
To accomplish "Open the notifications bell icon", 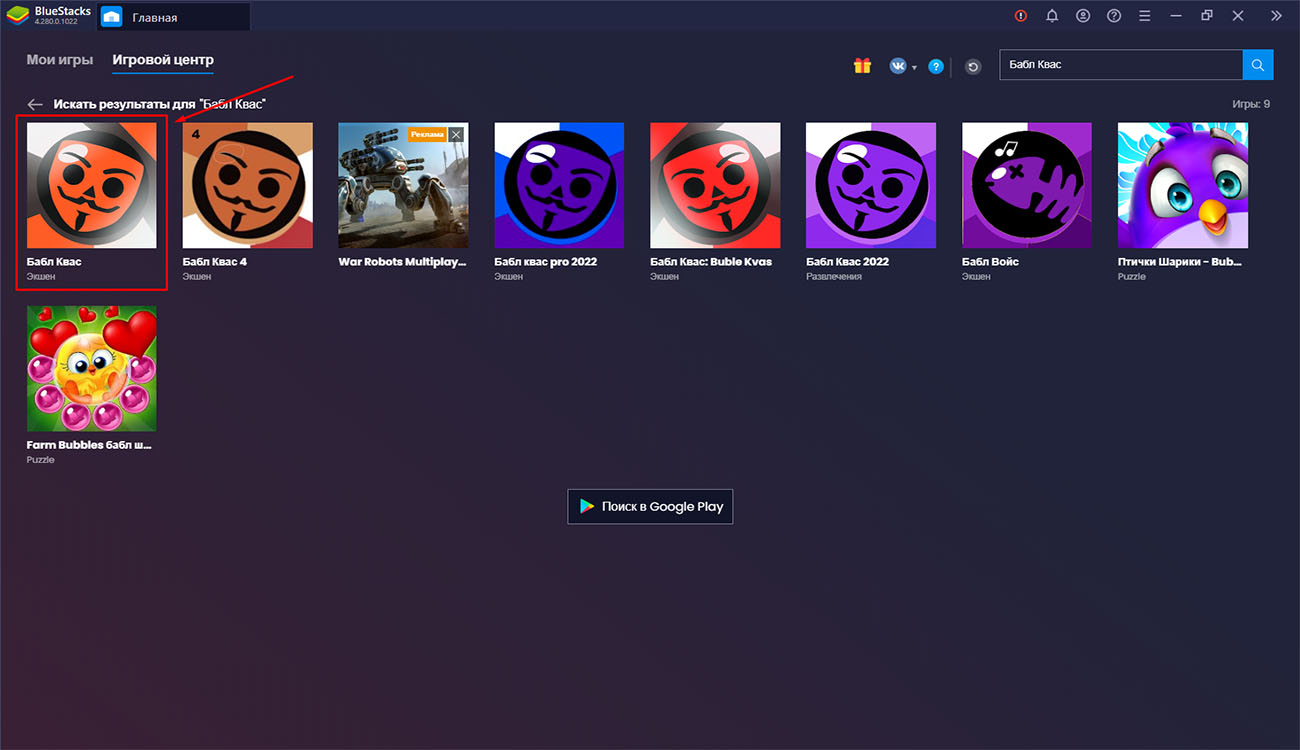I will [1052, 16].
